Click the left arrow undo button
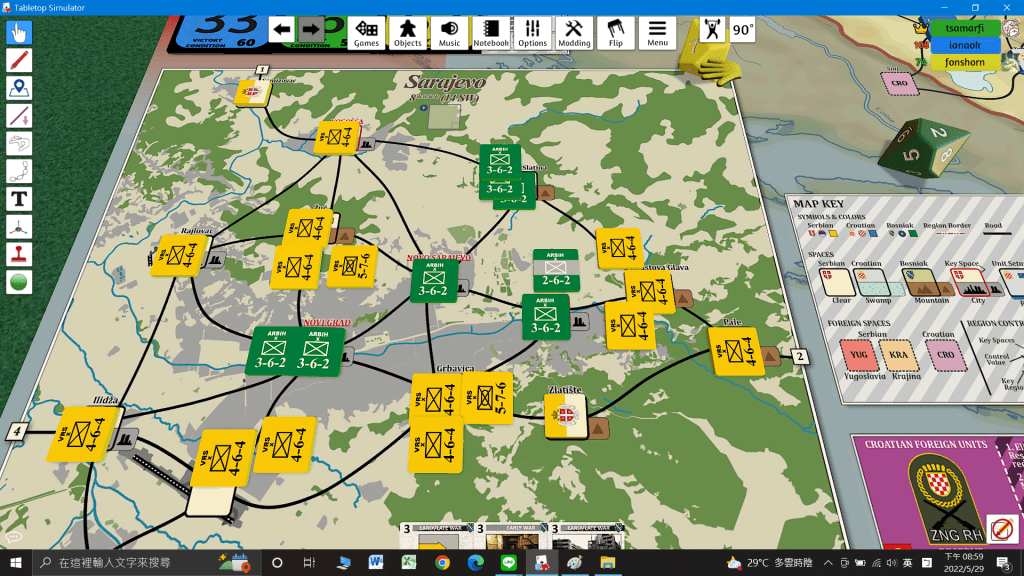Viewport: 1024px width, 576px height. click(282, 30)
